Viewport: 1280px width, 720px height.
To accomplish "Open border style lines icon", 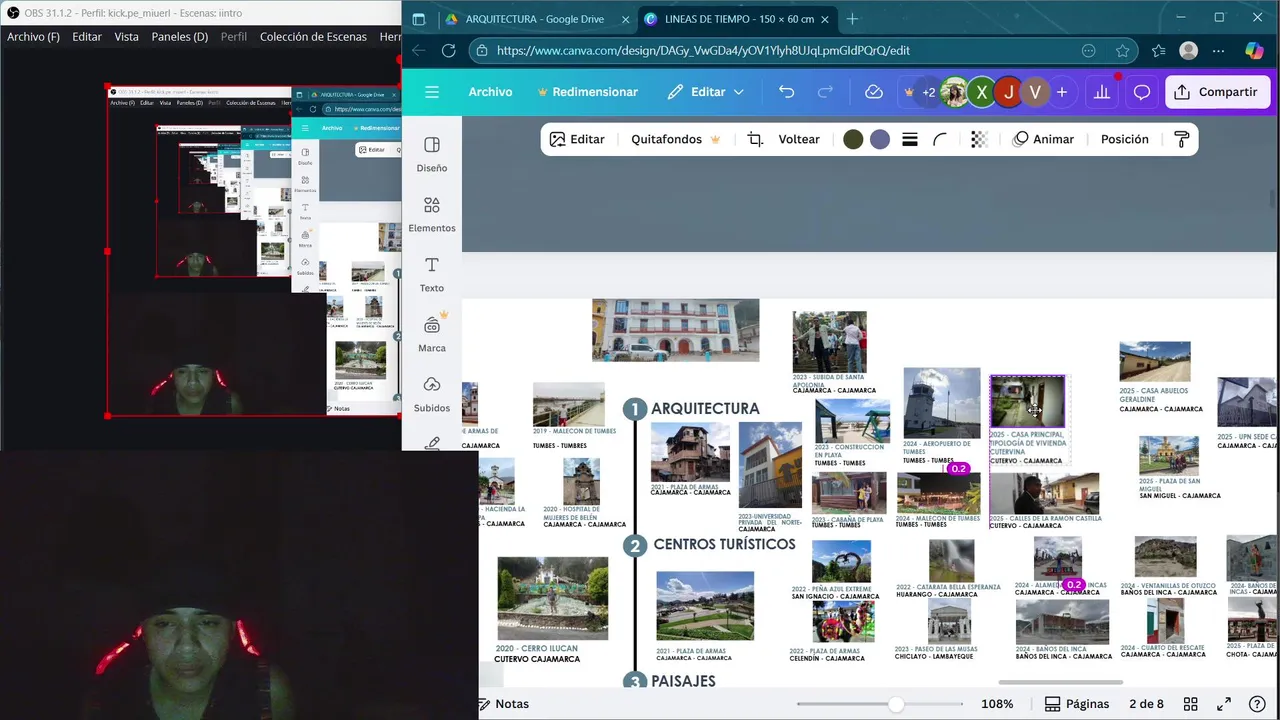I will point(910,140).
